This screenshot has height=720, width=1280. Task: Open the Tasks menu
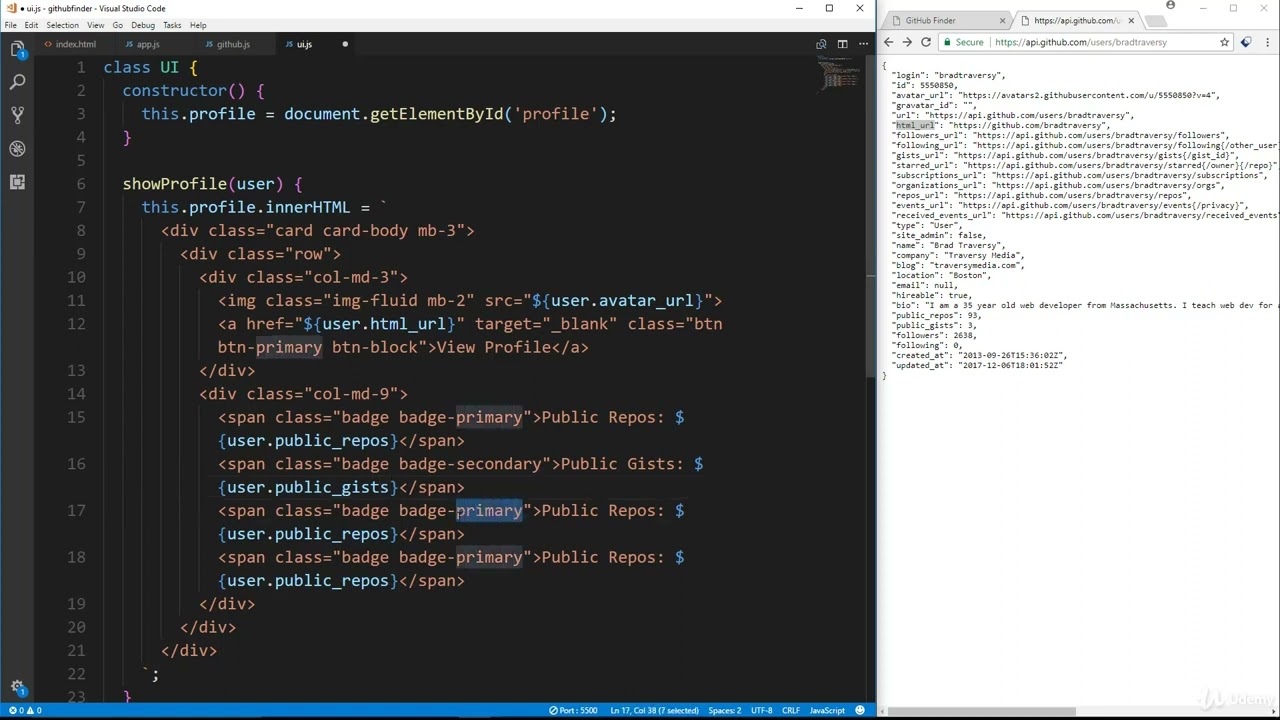[x=172, y=25]
